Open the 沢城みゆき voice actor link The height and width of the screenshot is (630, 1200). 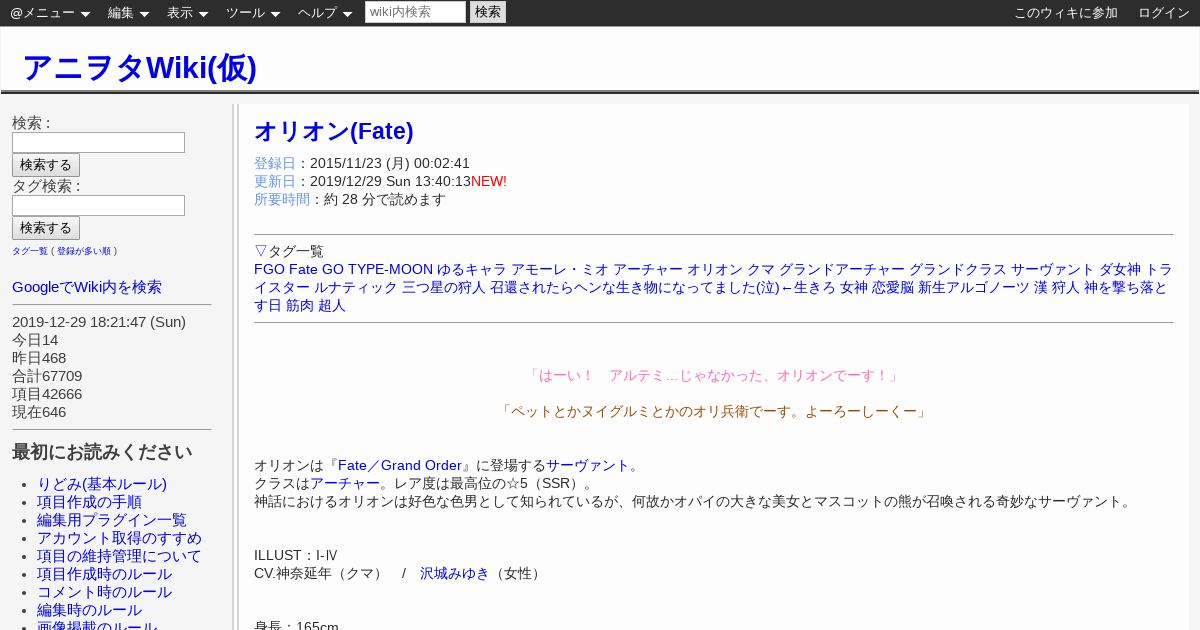(x=455, y=573)
